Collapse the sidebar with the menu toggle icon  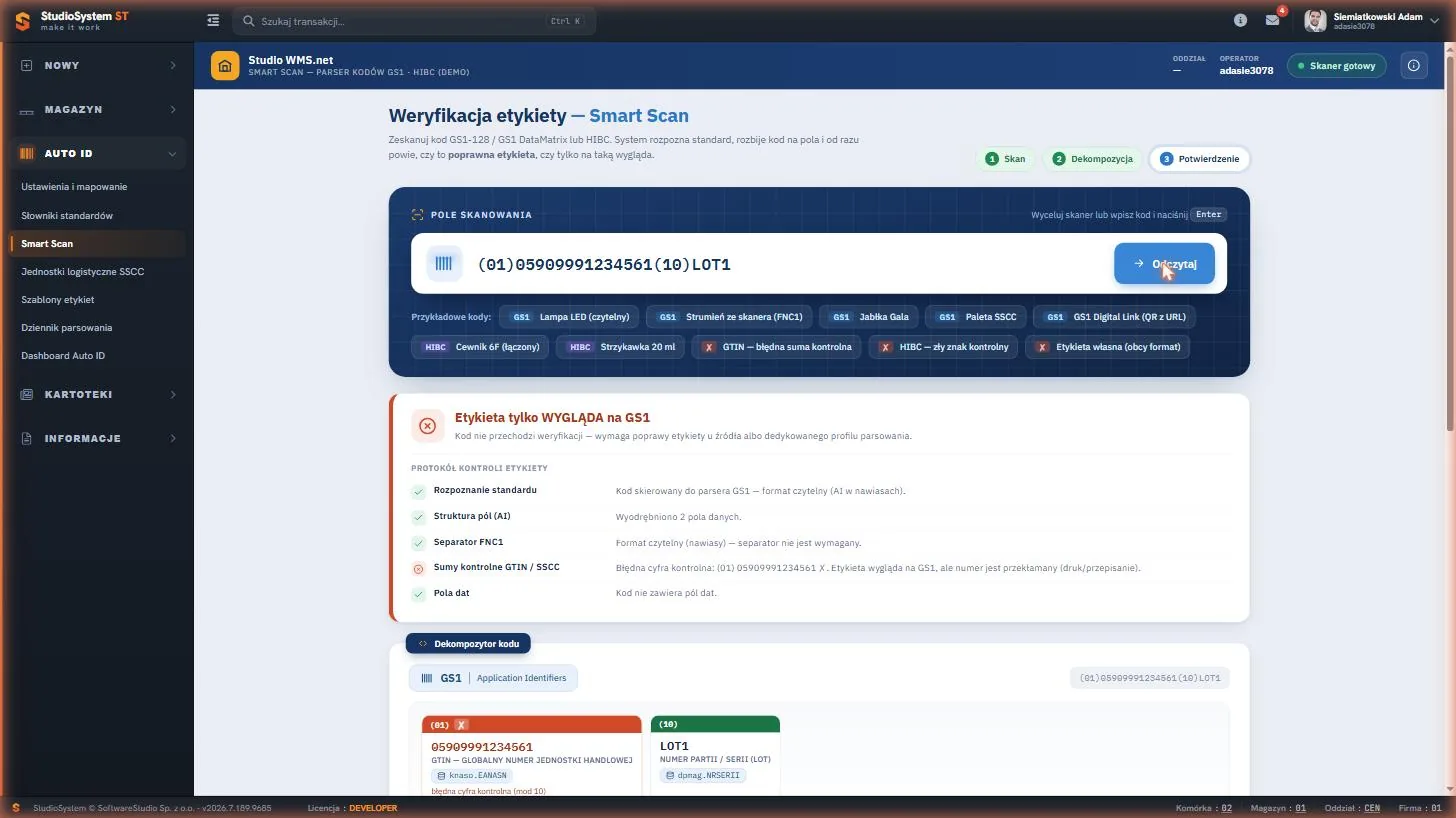[x=213, y=20]
